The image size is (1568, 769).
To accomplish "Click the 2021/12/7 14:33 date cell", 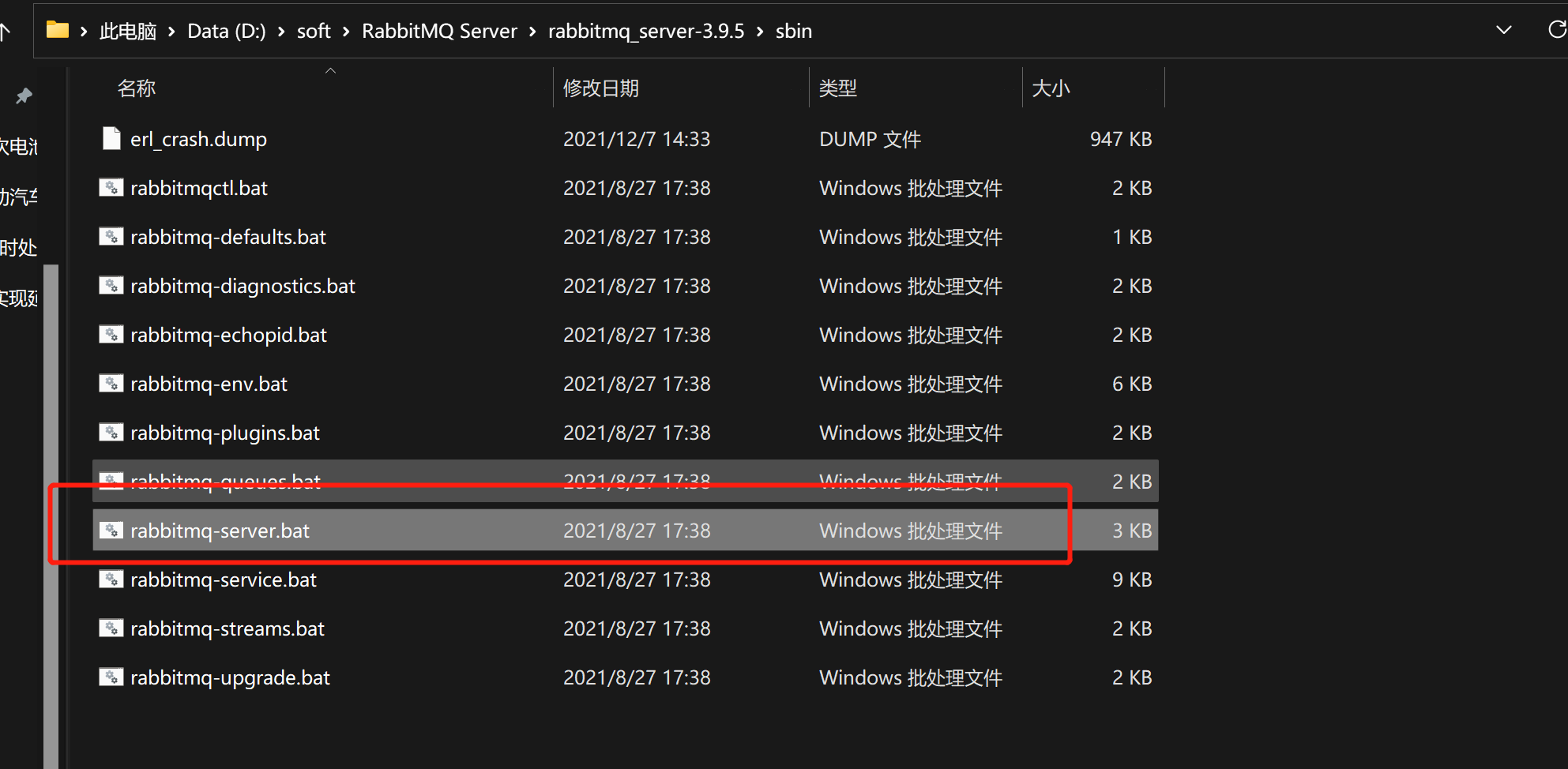I will click(x=637, y=139).
